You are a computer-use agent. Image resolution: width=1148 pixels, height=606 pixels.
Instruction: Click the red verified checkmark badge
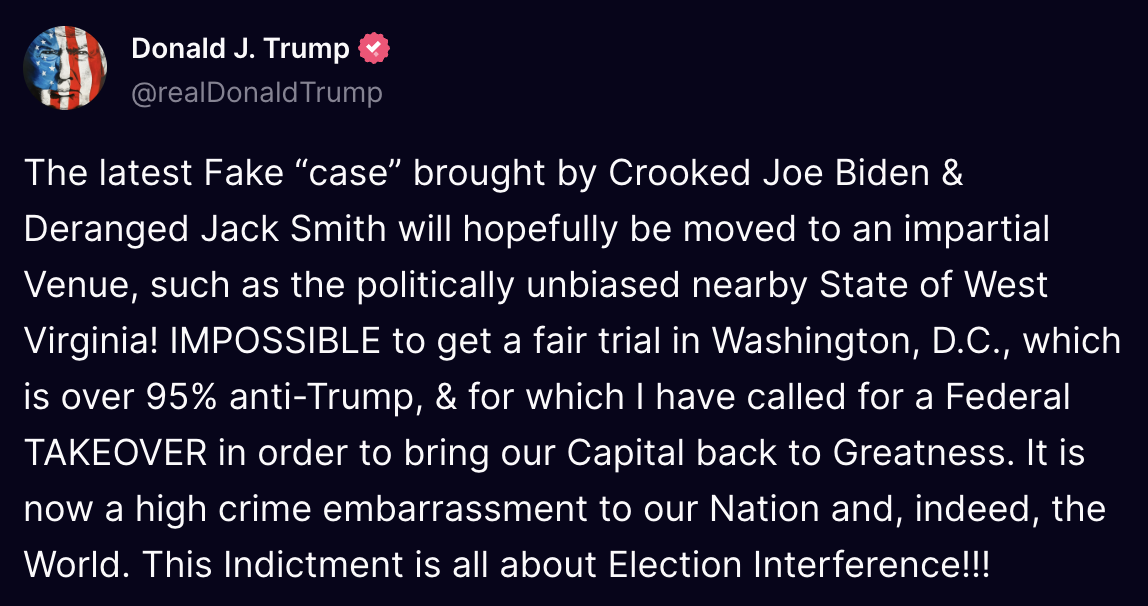pyautogui.click(x=374, y=48)
